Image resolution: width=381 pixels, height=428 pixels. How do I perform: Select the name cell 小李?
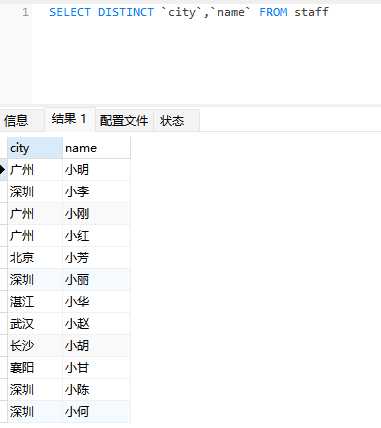[x=96, y=192]
